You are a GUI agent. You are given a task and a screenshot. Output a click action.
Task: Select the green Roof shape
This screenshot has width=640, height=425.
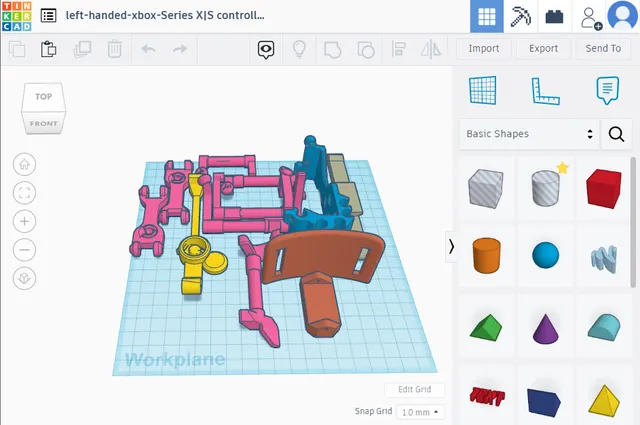click(x=486, y=327)
